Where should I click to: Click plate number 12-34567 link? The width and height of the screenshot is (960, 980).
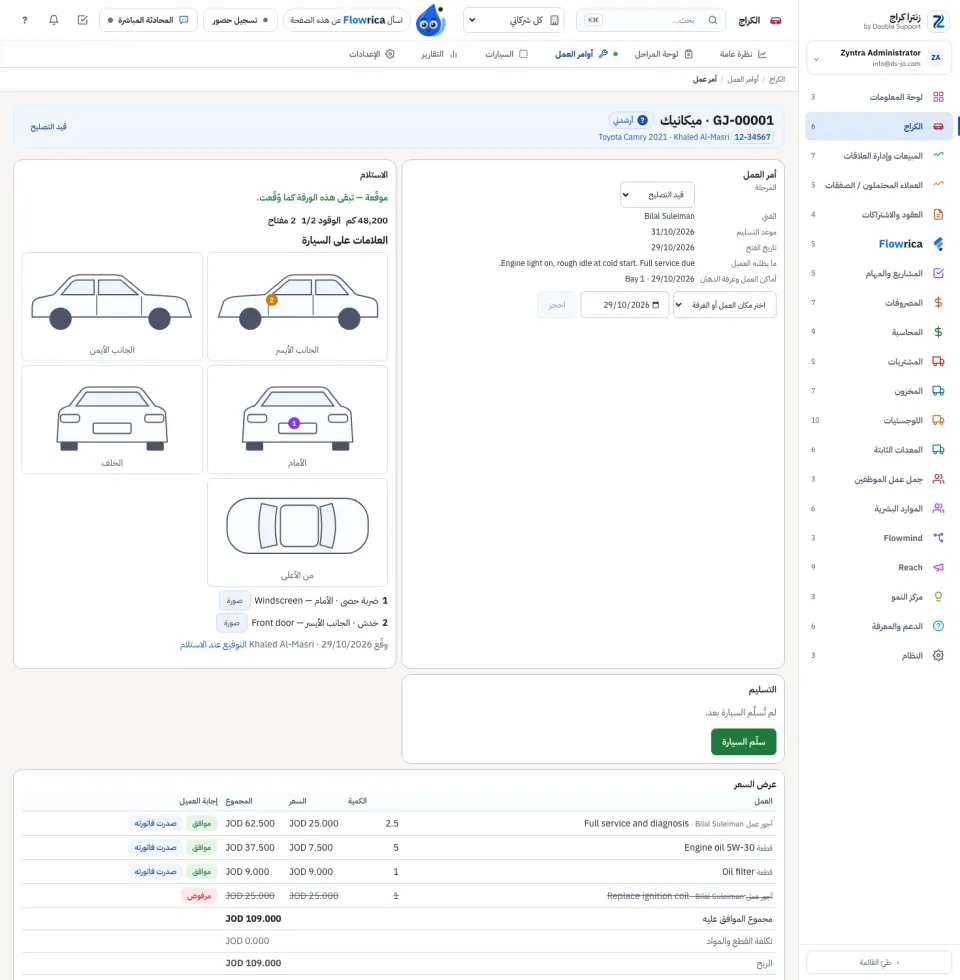tap(752, 137)
